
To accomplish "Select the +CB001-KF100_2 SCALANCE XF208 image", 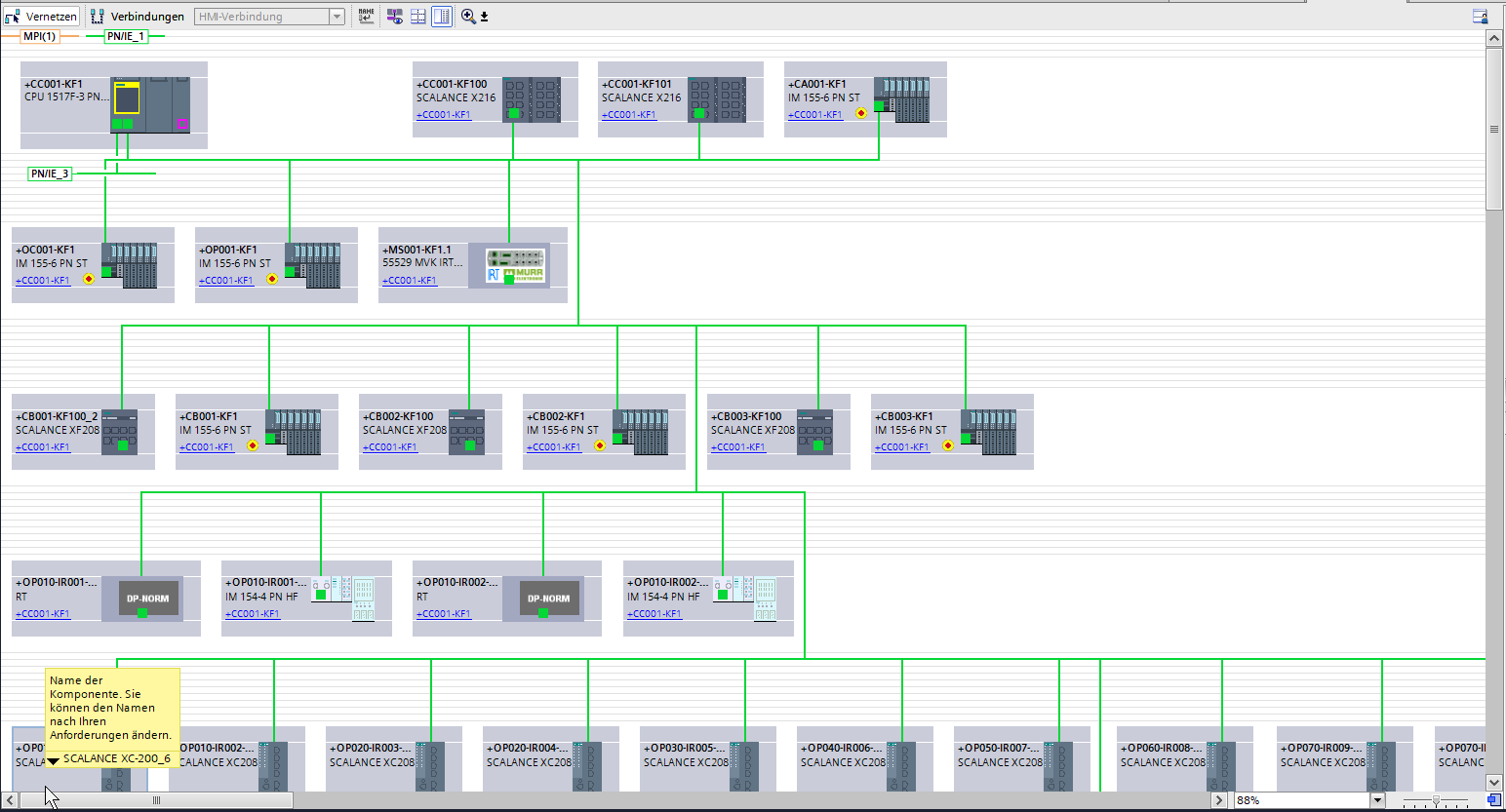I will tap(119, 432).
